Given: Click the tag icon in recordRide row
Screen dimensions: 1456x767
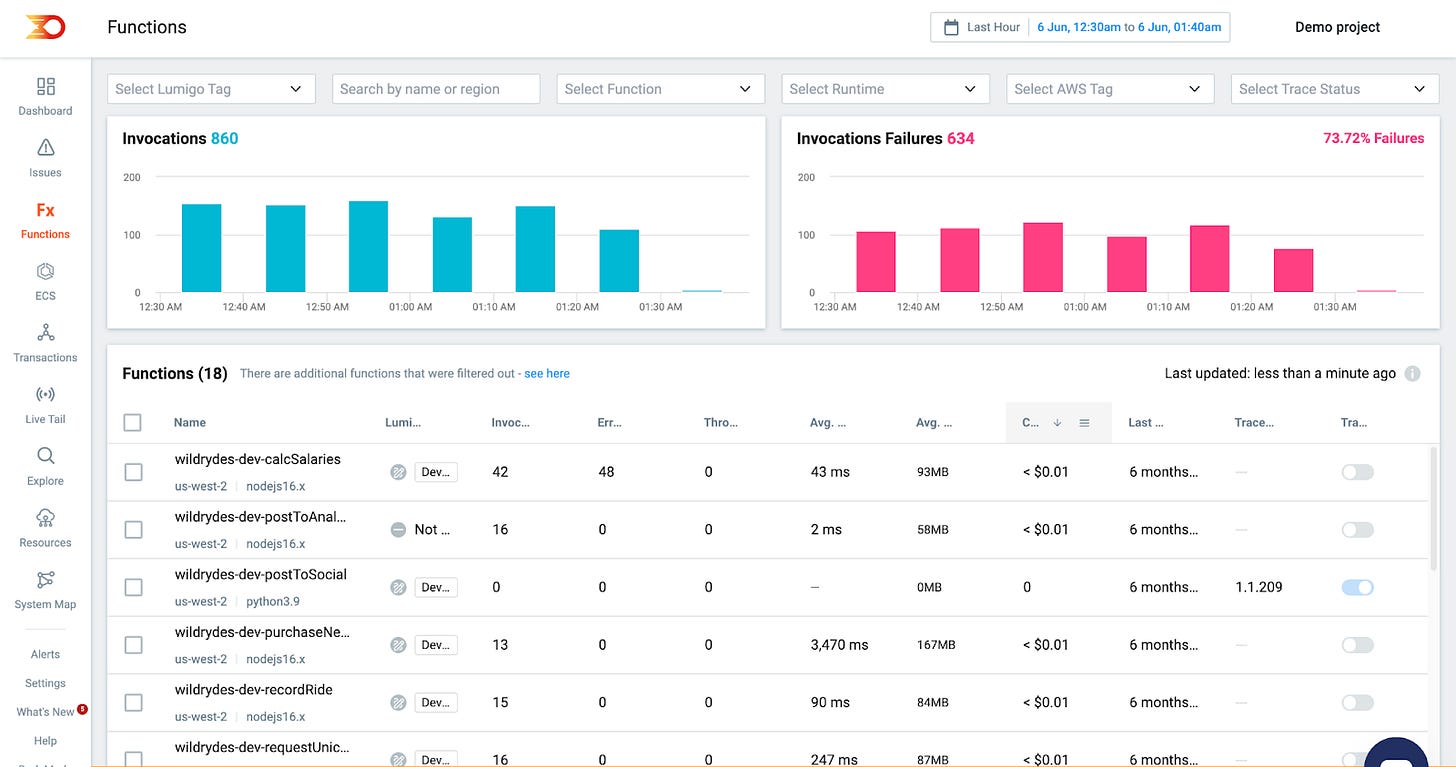Looking at the screenshot, I should pos(398,703).
